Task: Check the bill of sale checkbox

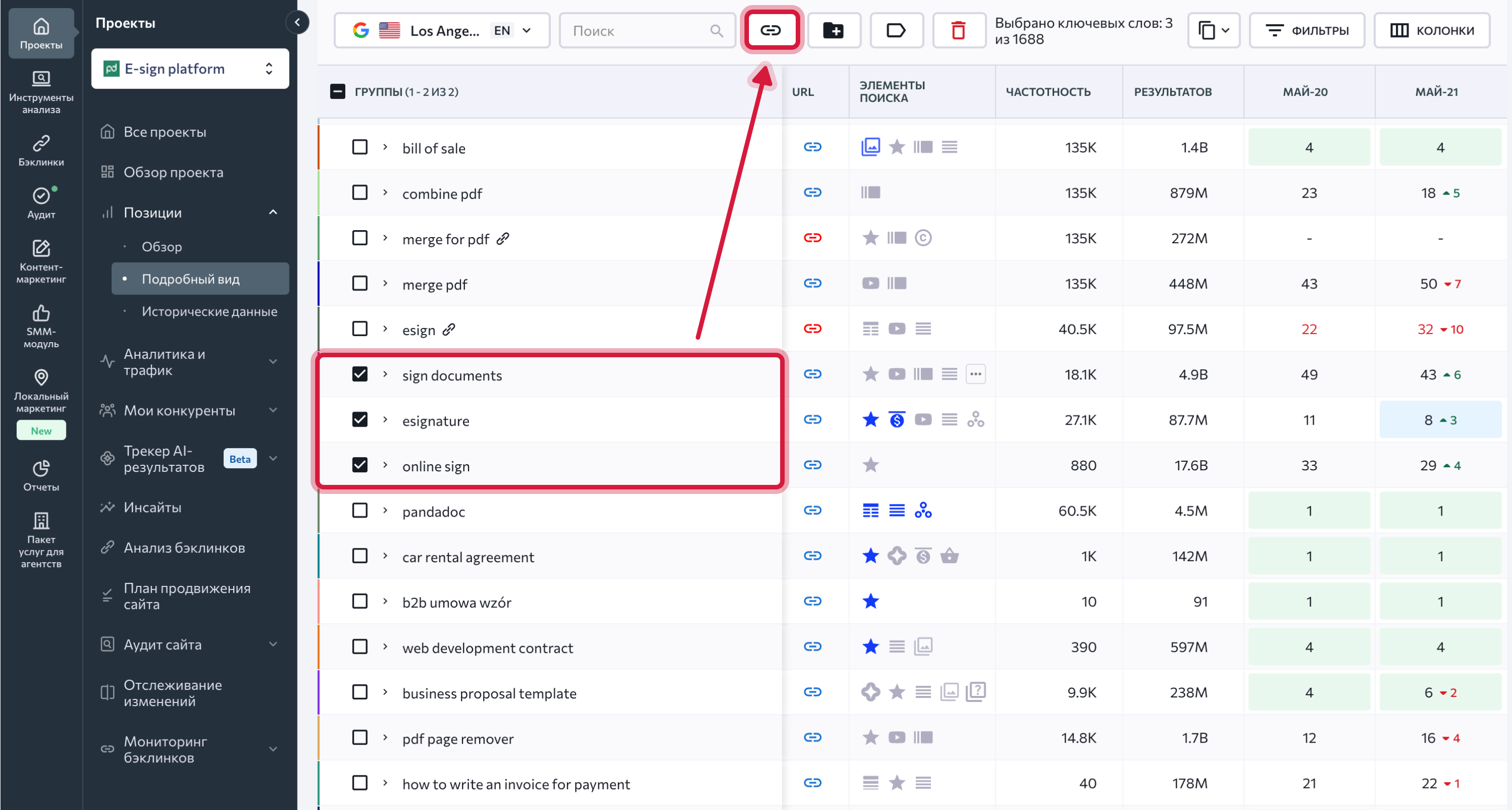Action: click(x=360, y=147)
